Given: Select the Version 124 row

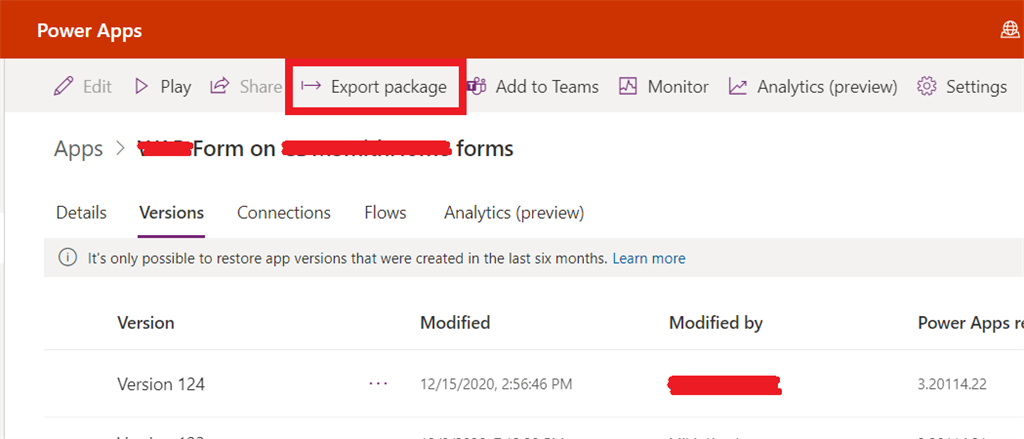Looking at the screenshot, I should point(161,384).
